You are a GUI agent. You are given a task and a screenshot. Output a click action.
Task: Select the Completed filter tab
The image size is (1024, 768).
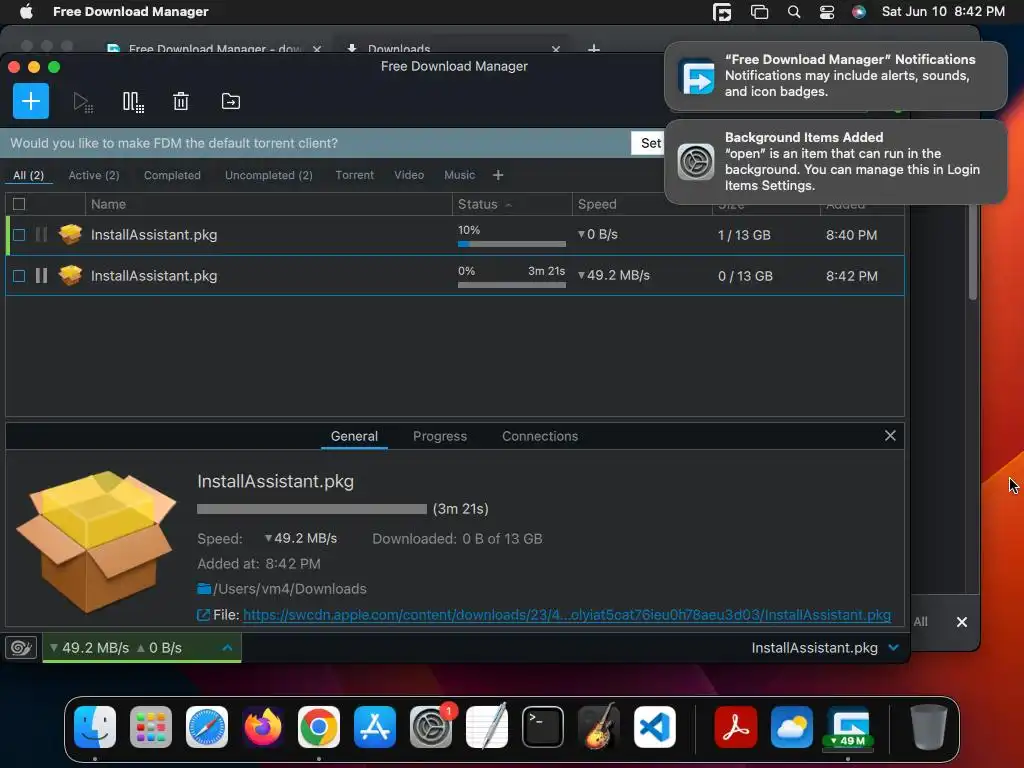point(172,175)
